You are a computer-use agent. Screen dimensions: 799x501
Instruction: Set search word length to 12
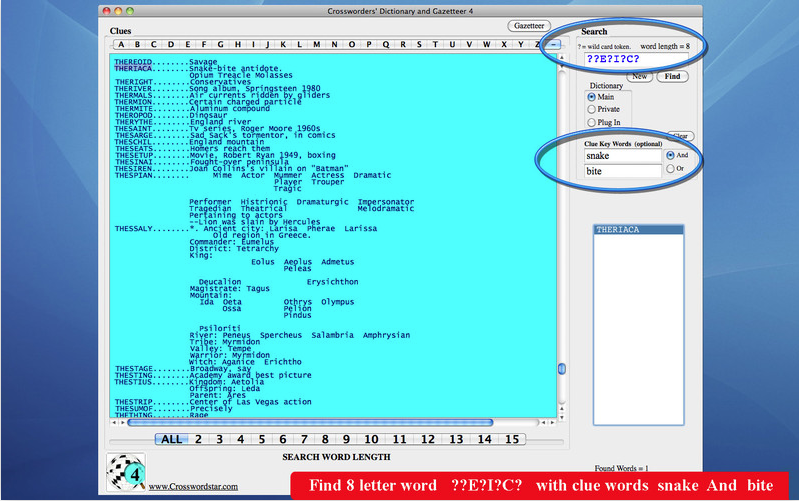click(x=428, y=439)
